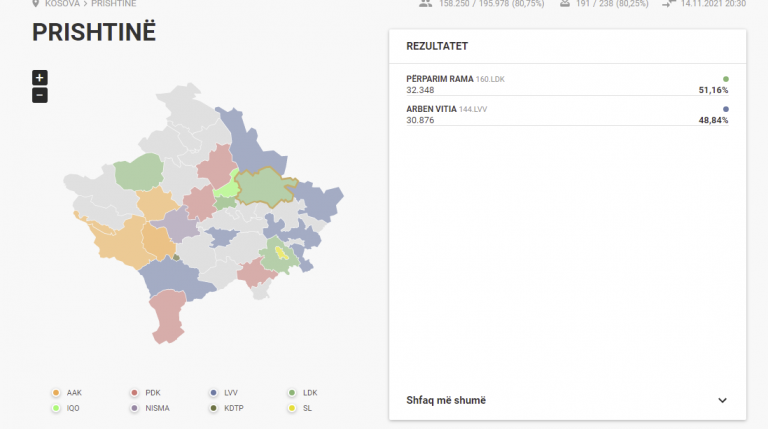Click the voters turnout people icon
The height and width of the screenshot is (429, 768).
pos(425,3)
